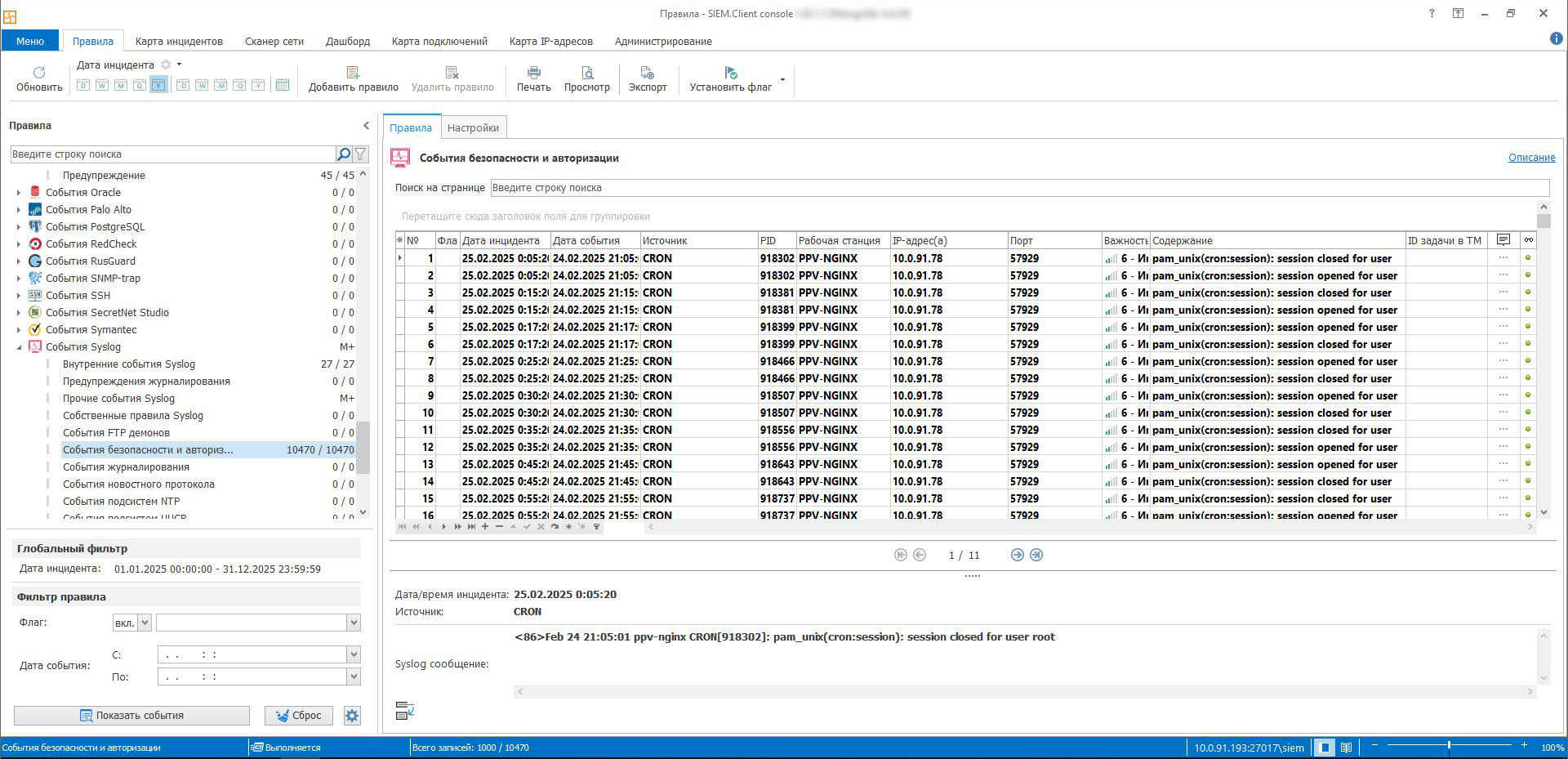Toggle the calendar date range button
The image size is (1568, 759).
click(283, 85)
